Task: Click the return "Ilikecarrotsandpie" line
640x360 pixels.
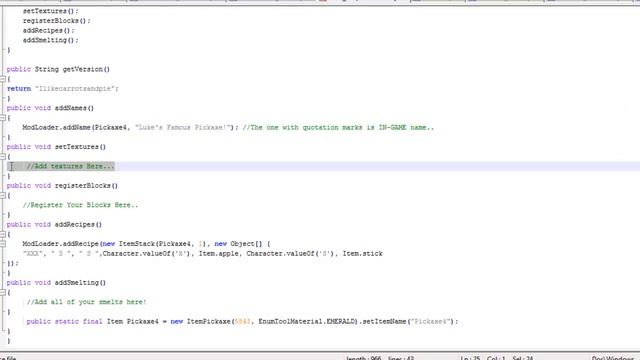Action: (62, 89)
